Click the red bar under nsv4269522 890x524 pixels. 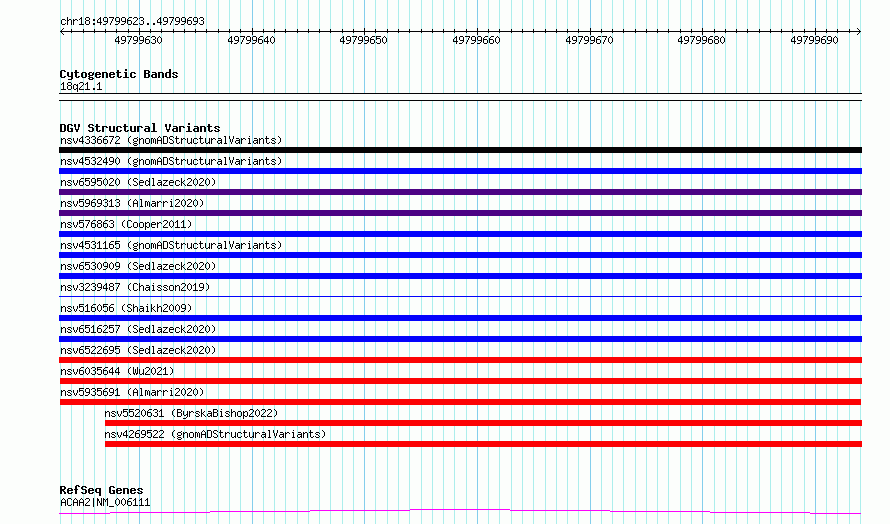[483, 444]
